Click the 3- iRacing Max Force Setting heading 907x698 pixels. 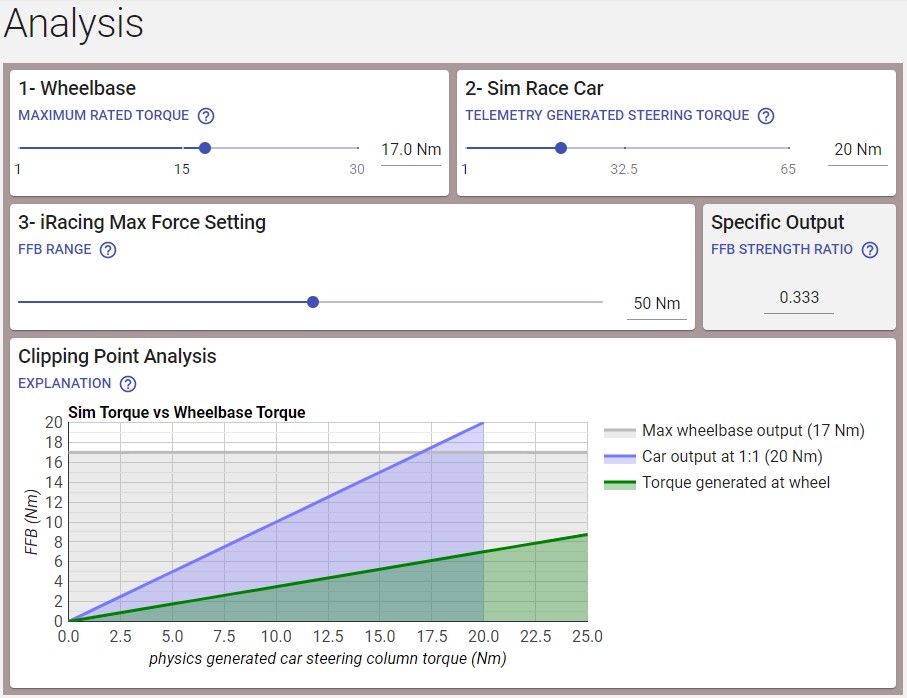tap(142, 223)
